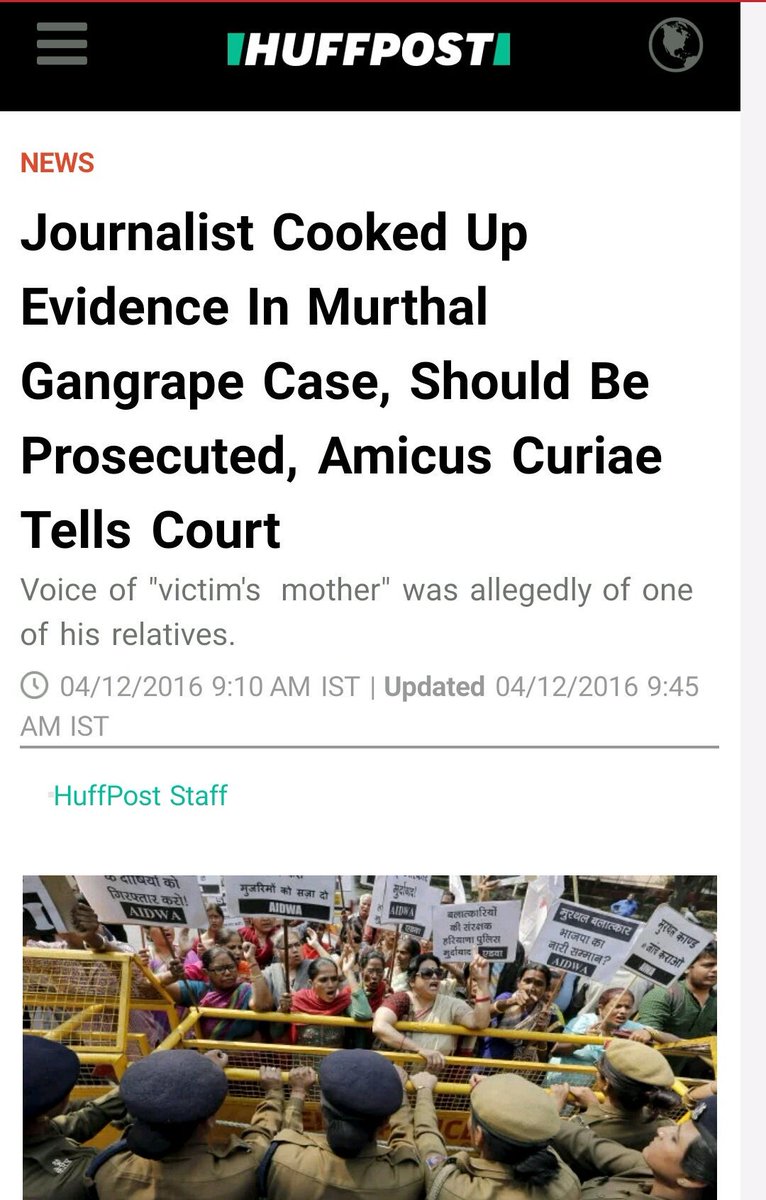Open the protest photo
766x1200 pixels.
pos(369,1037)
